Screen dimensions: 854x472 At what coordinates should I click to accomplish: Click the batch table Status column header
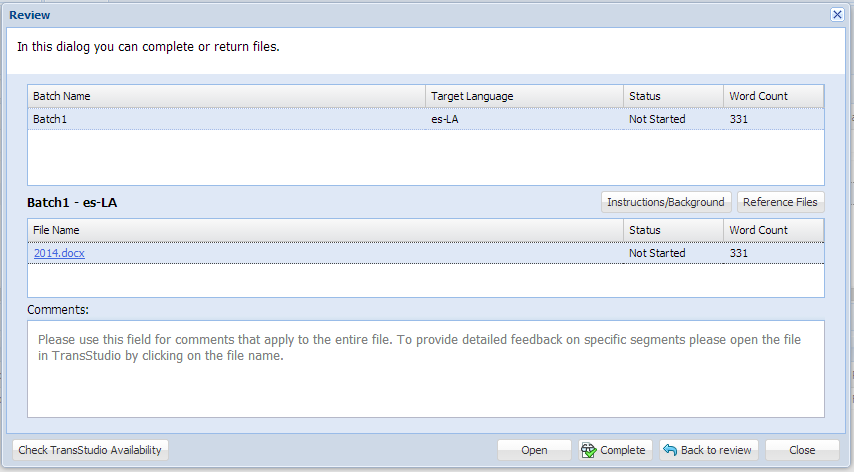pyautogui.click(x=674, y=96)
